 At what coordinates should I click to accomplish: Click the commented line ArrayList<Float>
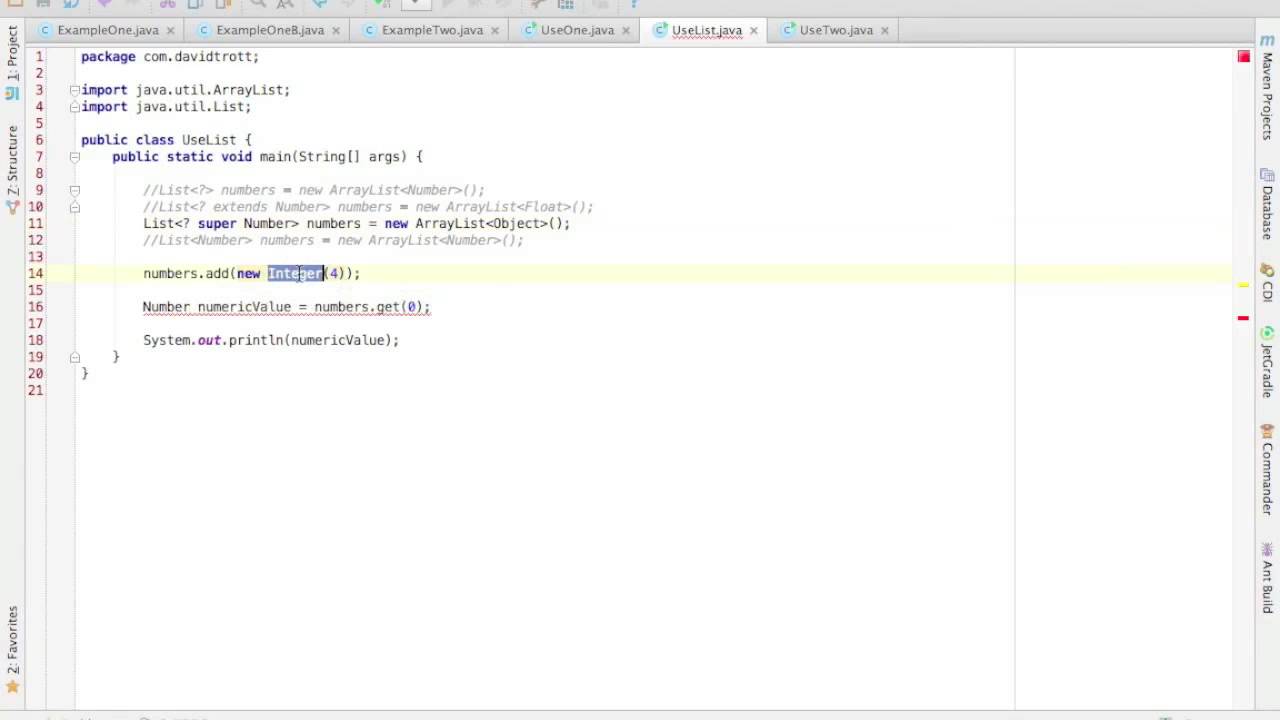(368, 207)
